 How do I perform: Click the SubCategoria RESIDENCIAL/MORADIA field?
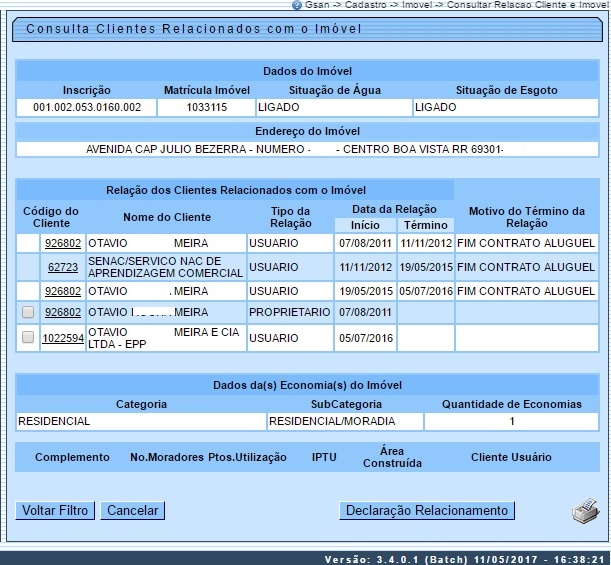pos(345,421)
